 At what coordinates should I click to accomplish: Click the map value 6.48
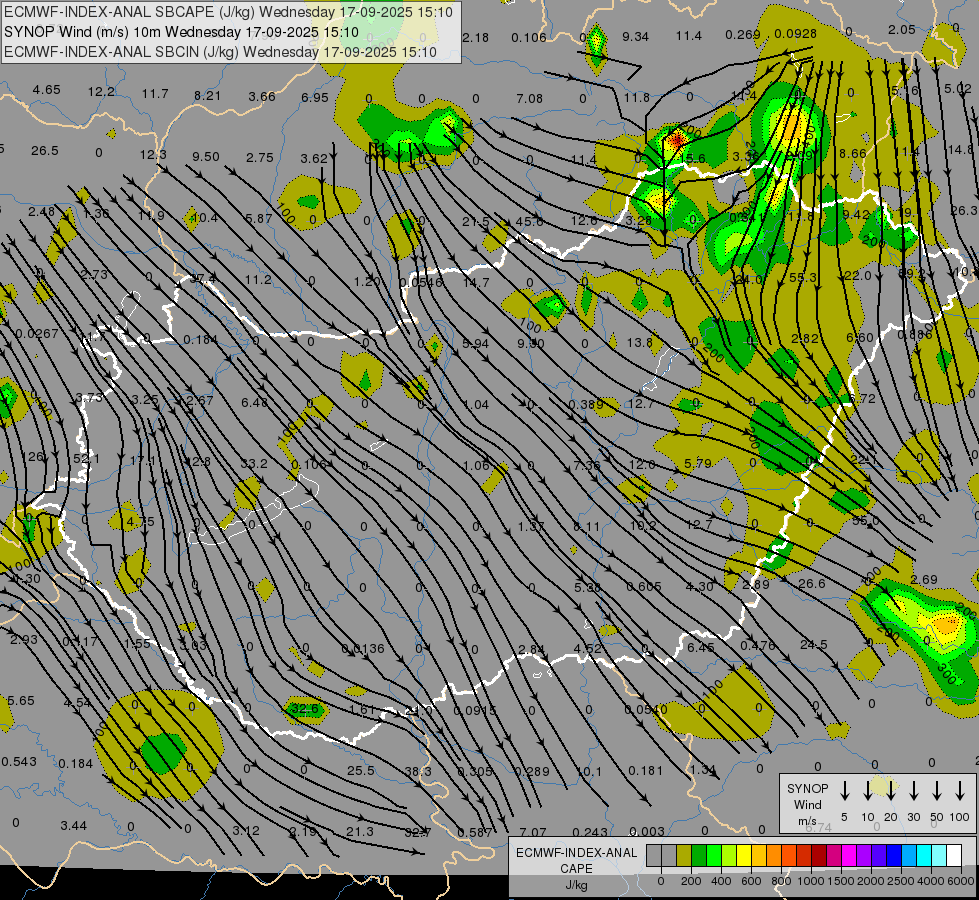255,402
